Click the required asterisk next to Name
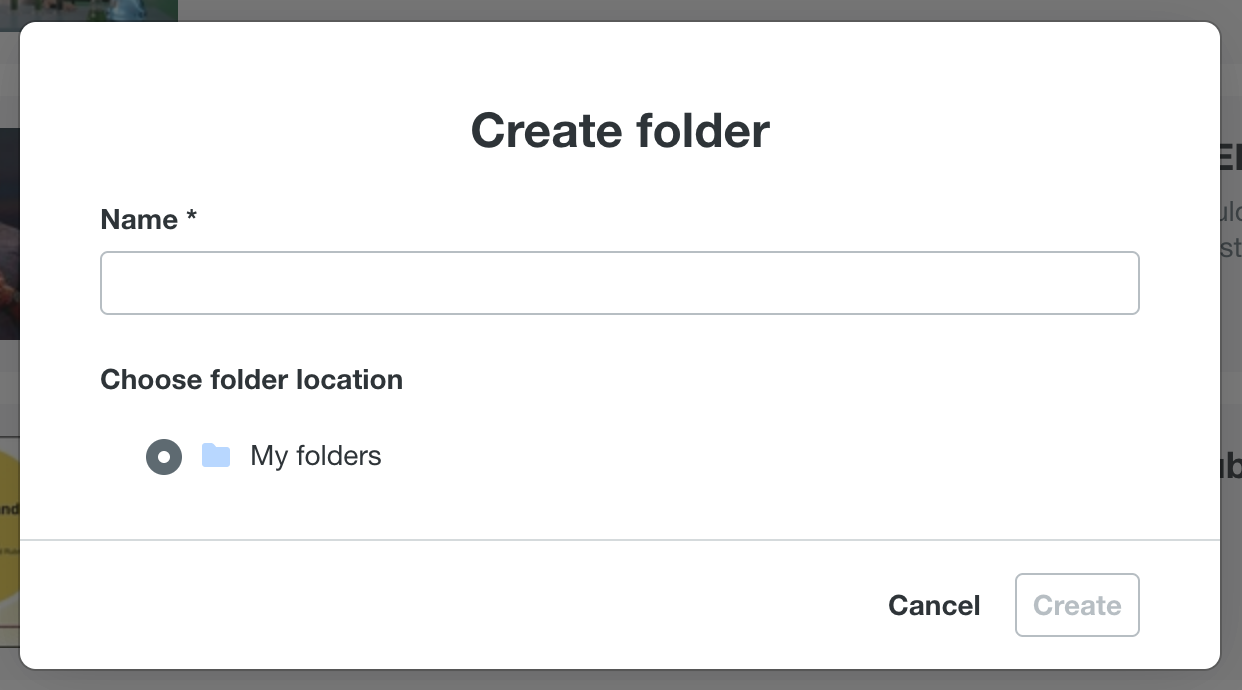The image size is (1242, 690). point(191,218)
